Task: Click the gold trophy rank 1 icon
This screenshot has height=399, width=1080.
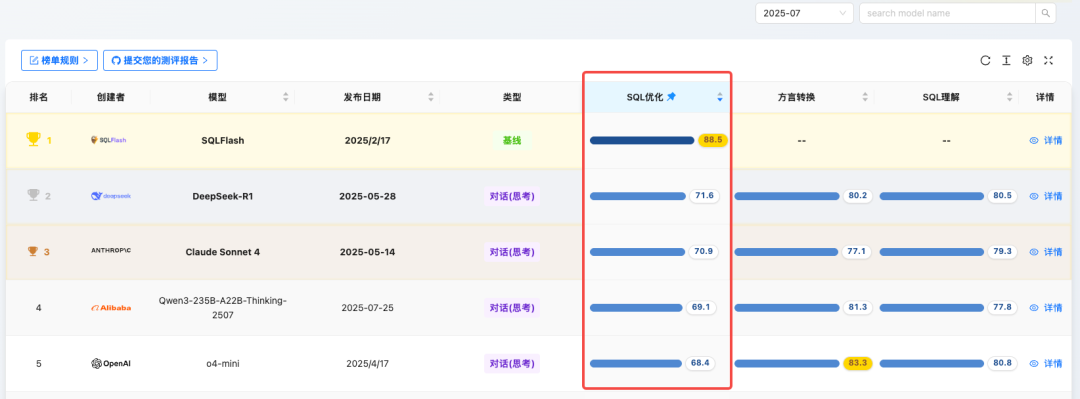Action: [x=33, y=140]
